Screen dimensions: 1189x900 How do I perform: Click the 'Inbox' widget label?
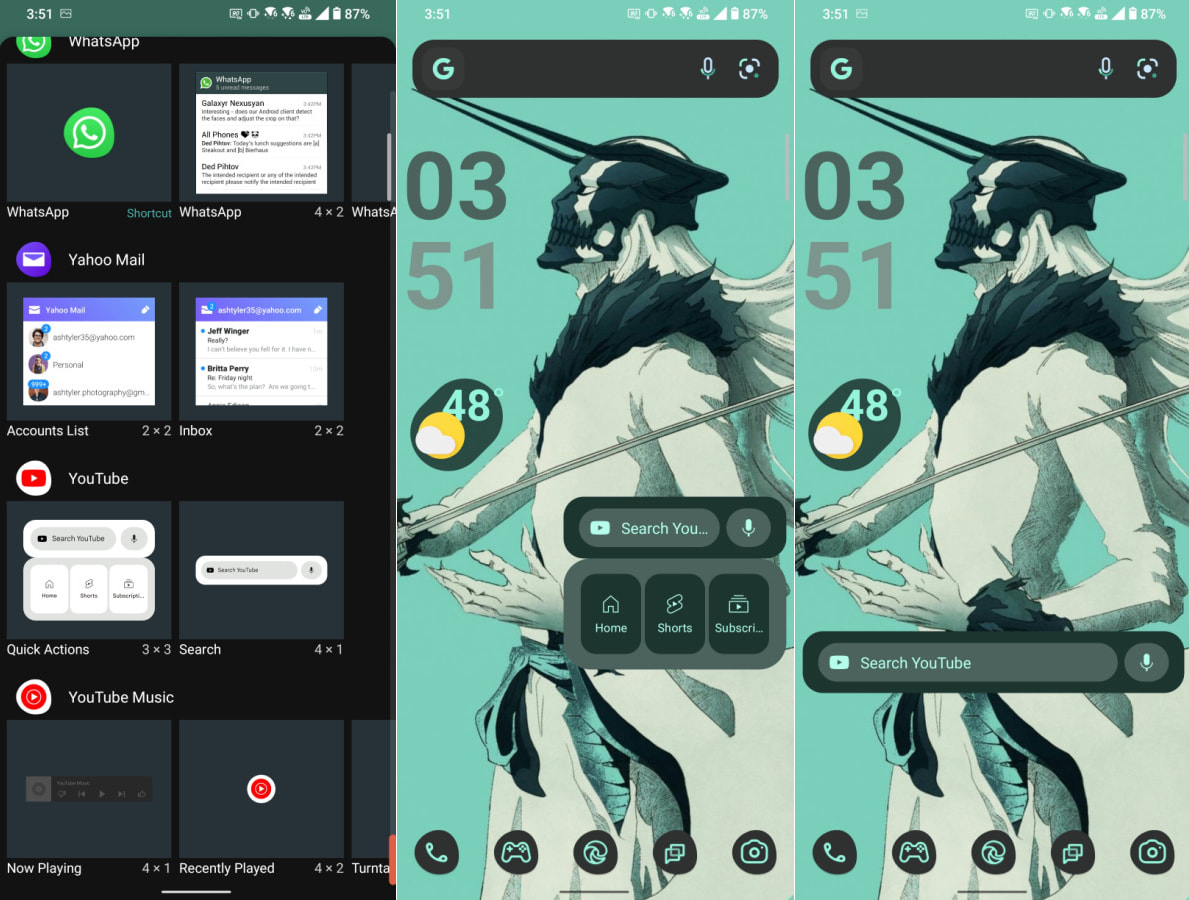pyautogui.click(x=196, y=431)
